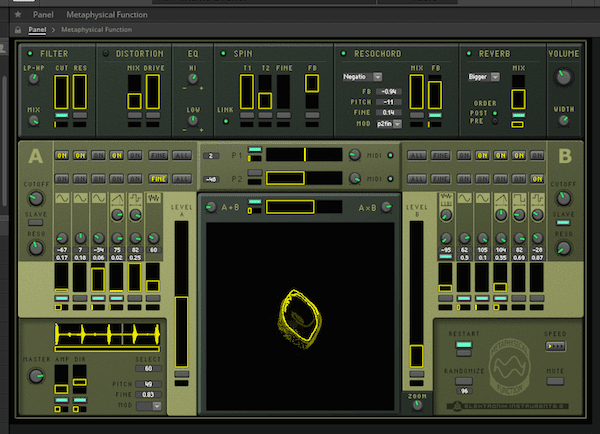Toggle section B Slave switch
Screen dimensions: 600x434
click(x=563, y=222)
